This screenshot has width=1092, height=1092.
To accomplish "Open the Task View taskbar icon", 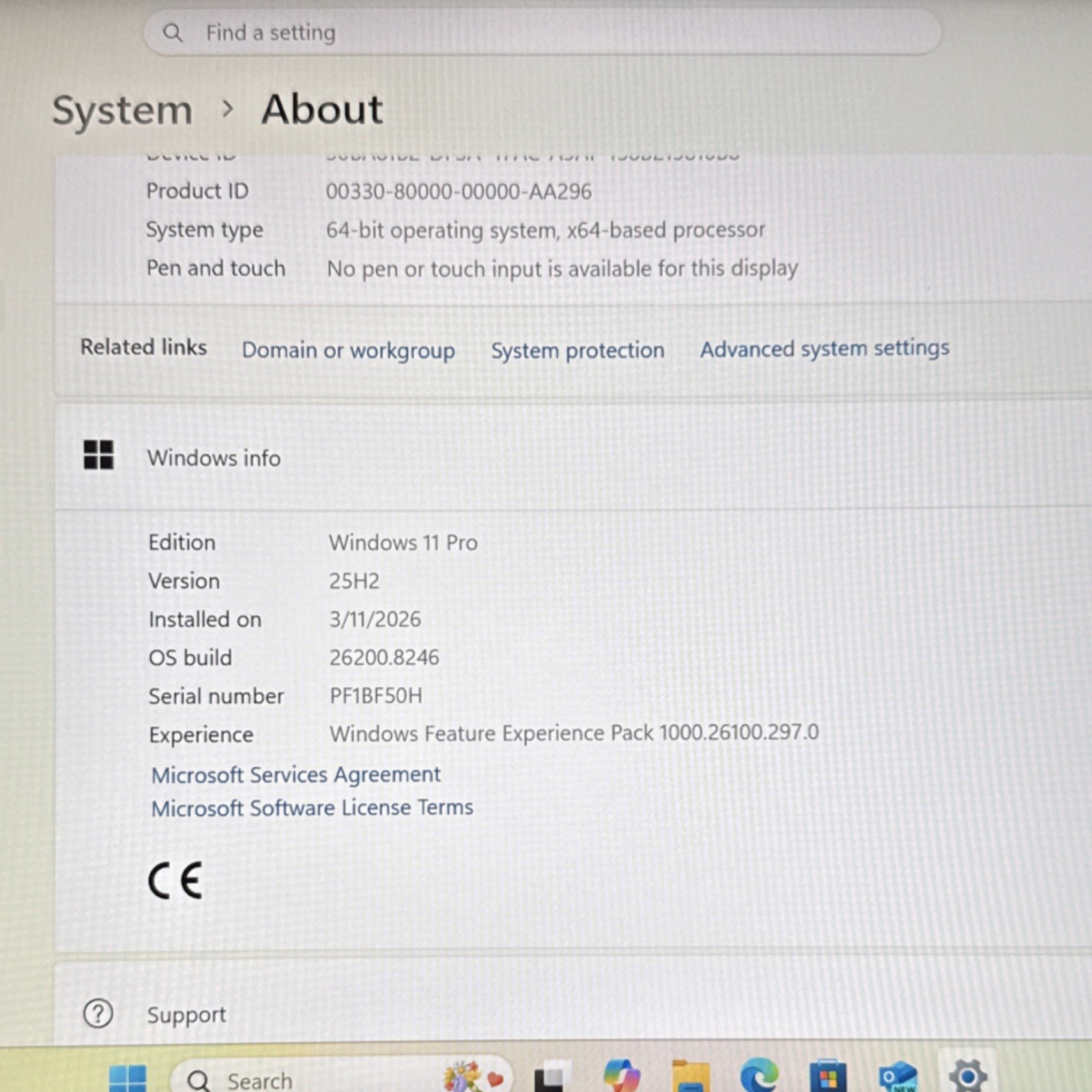I will (x=551, y=1076).
